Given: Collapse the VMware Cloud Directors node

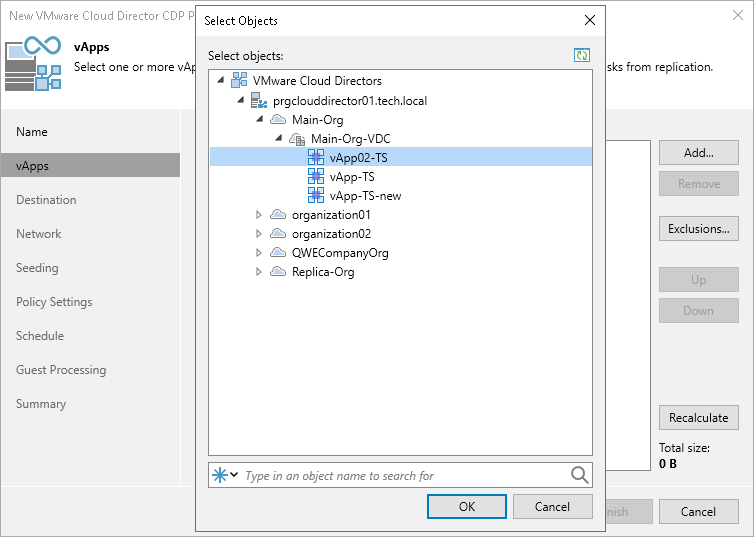Looking at the screenshot, I should click(x=221, y=80).
